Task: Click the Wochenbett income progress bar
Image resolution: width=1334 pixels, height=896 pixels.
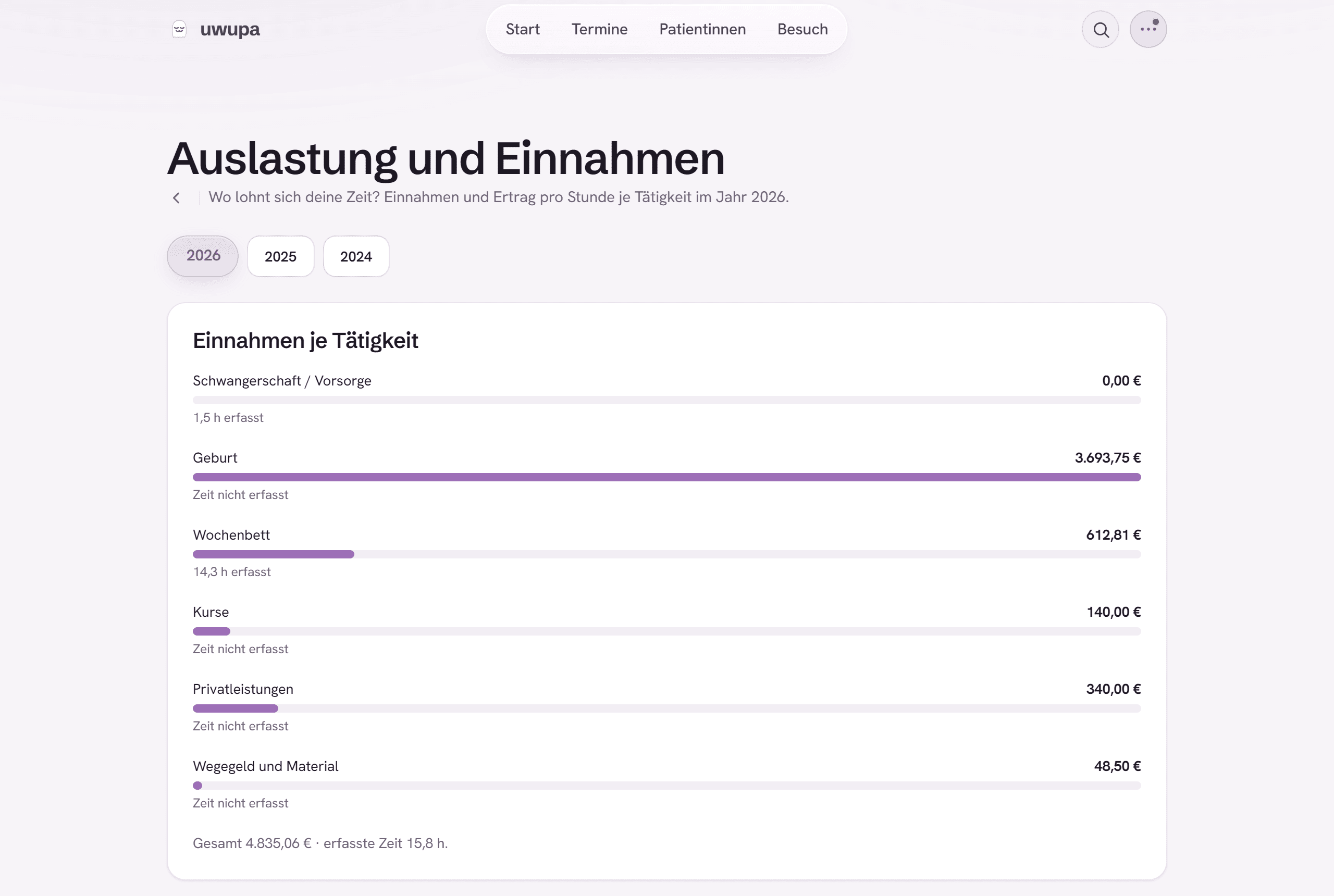Action: pyautogui.click(x=666, y=554)
